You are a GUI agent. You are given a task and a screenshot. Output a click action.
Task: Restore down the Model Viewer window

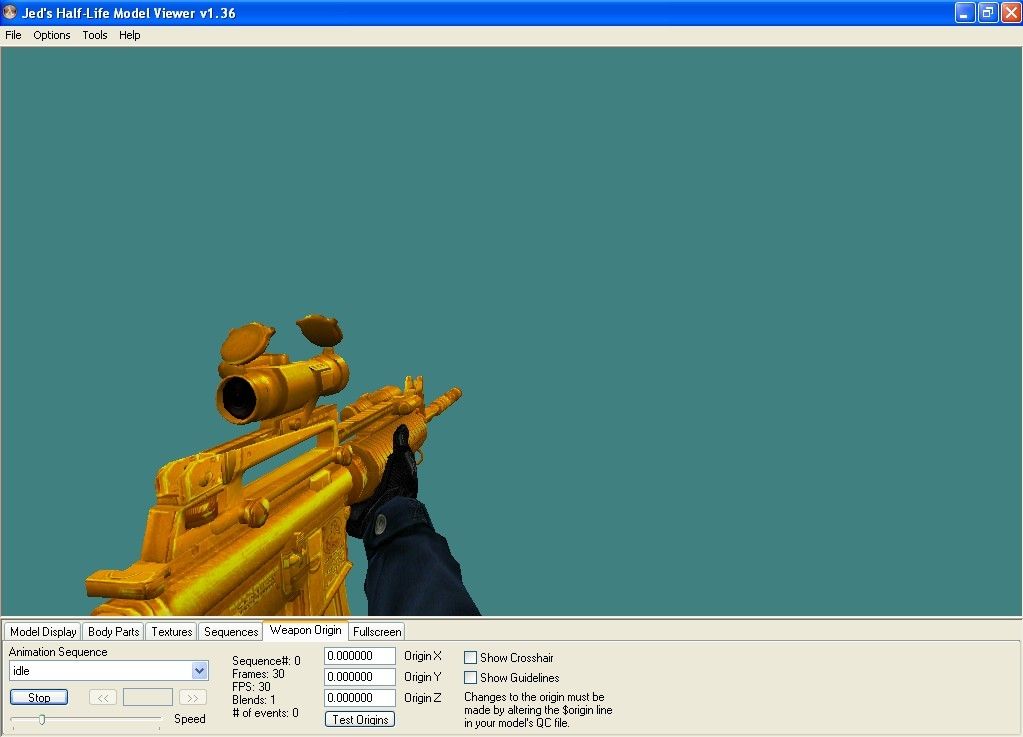click(988, 12)
